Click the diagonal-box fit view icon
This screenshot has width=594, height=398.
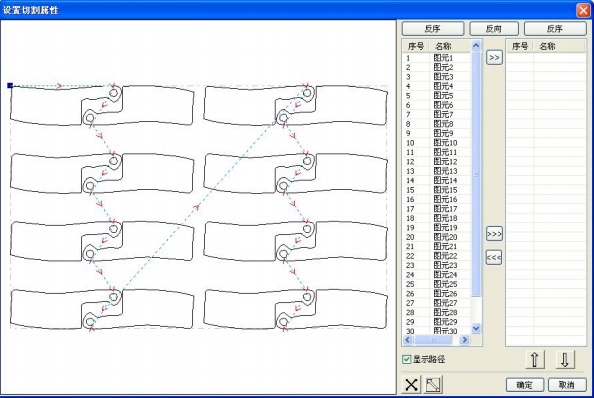click(433, 385)
